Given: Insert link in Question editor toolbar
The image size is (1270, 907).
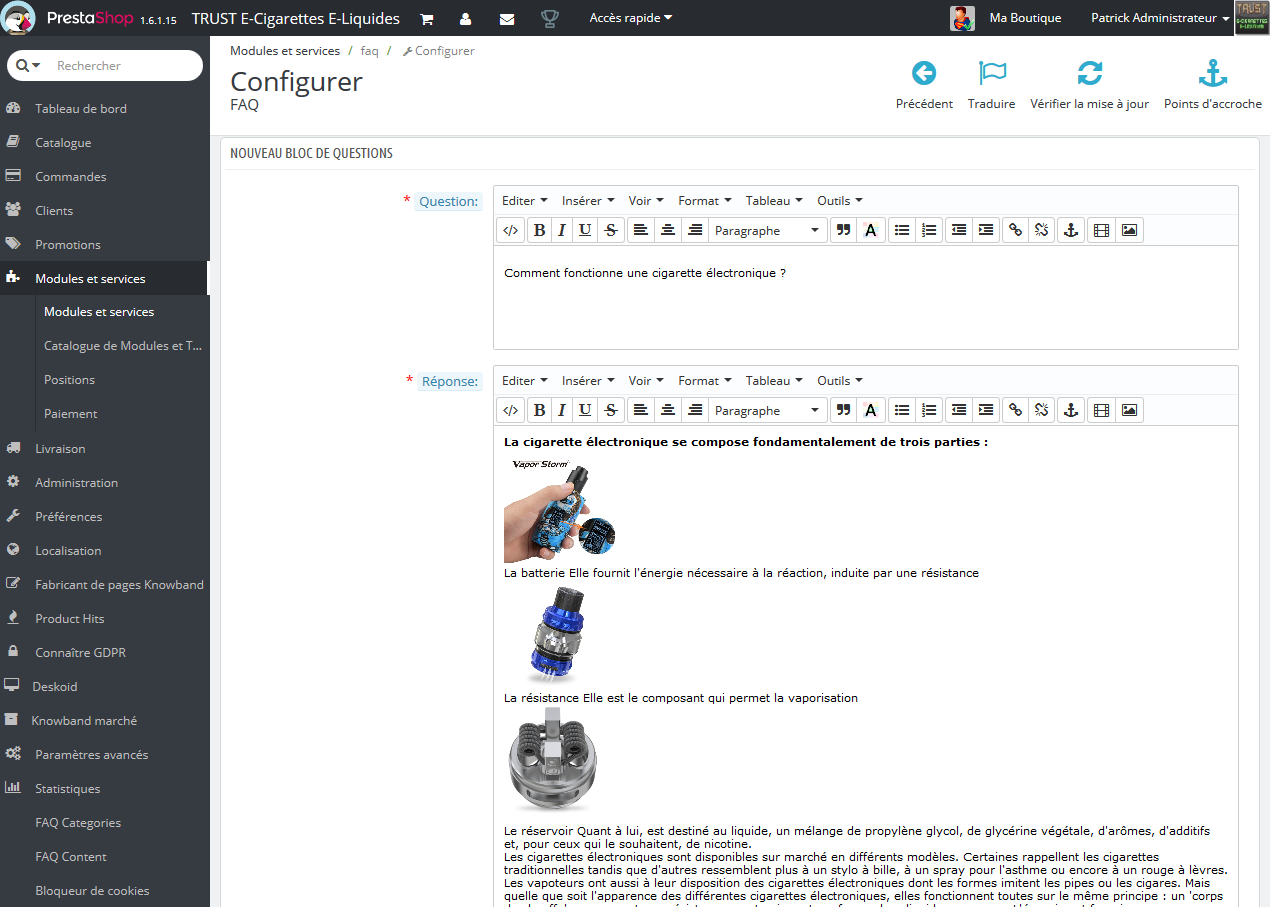Looking at the screenshot, I should pos(1015,230).
